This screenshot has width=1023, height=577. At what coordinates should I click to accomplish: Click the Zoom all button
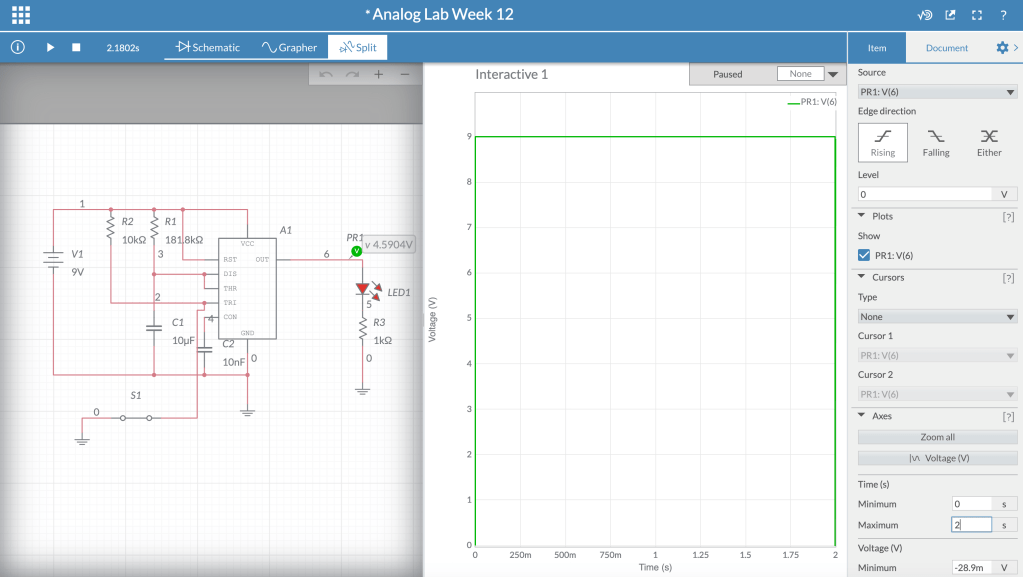pyautogui.click(x=937, y=437)
